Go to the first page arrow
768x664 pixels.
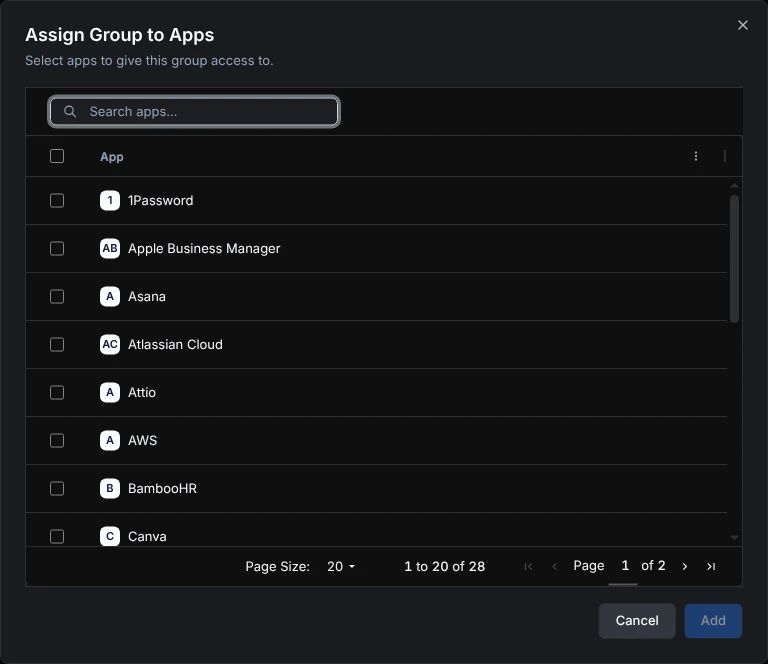(x=528, y=567)
